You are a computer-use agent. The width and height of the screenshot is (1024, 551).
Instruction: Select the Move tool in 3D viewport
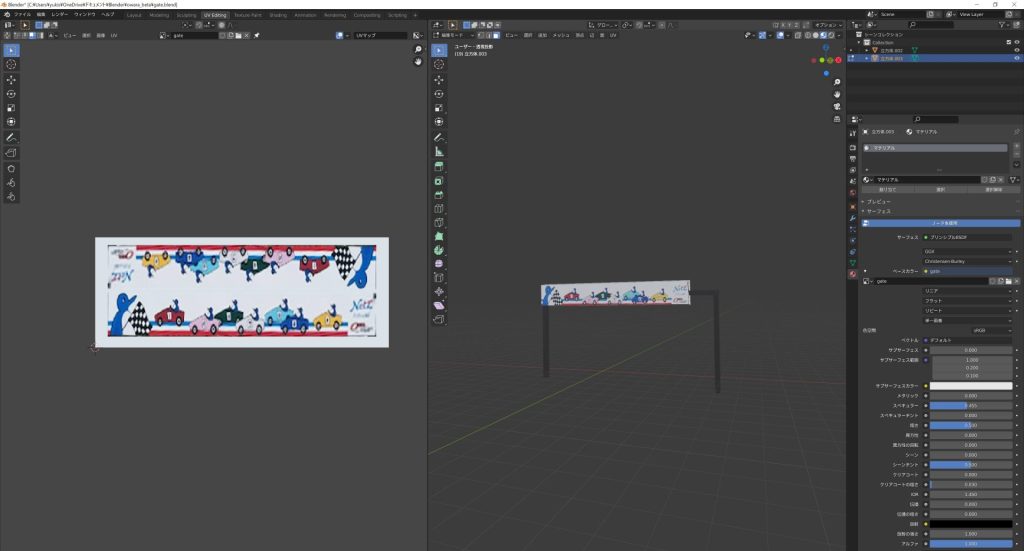(439, 79)
